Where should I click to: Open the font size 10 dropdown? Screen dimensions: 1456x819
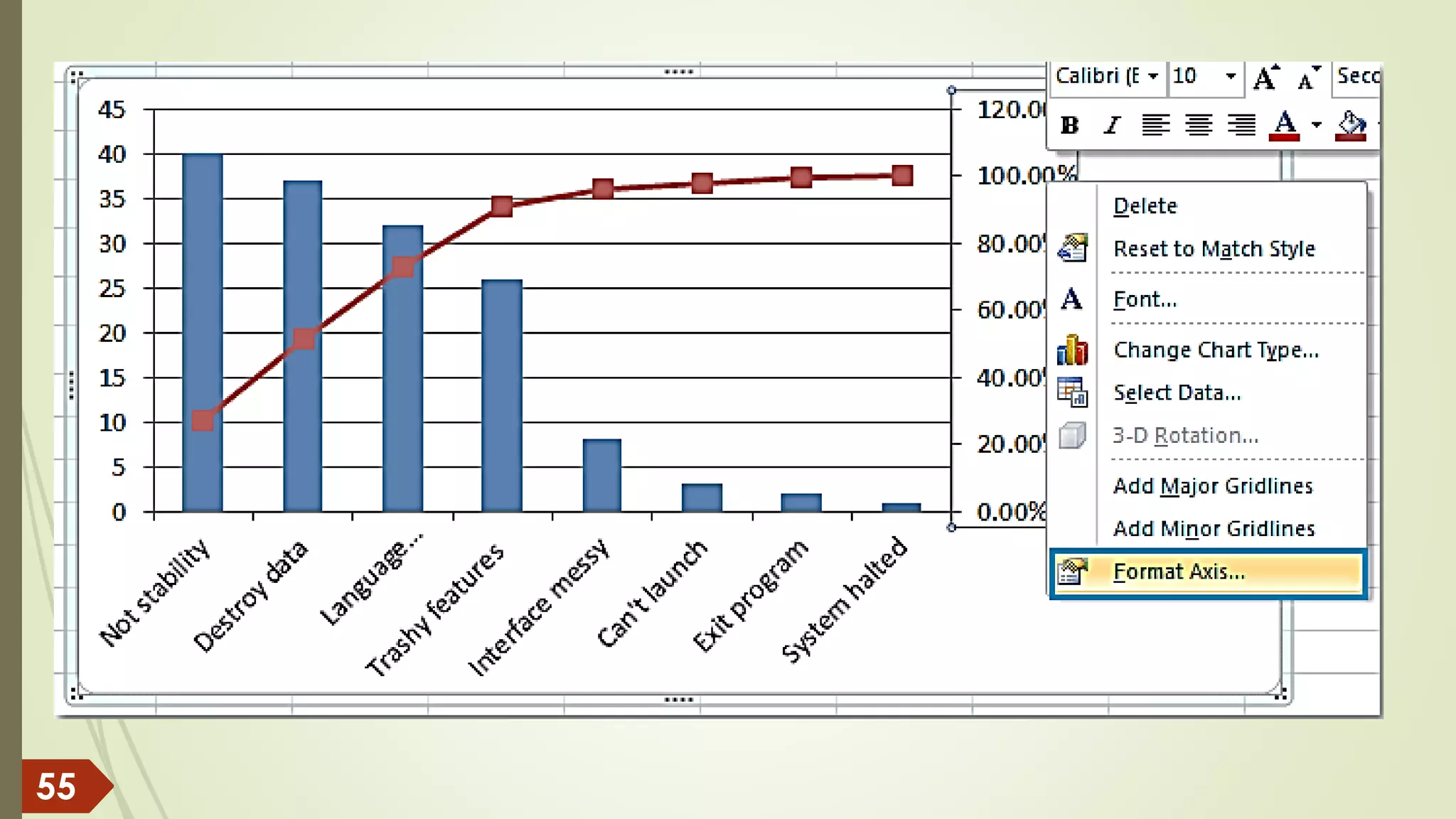pyautogui.click(x=1231, y=76)
